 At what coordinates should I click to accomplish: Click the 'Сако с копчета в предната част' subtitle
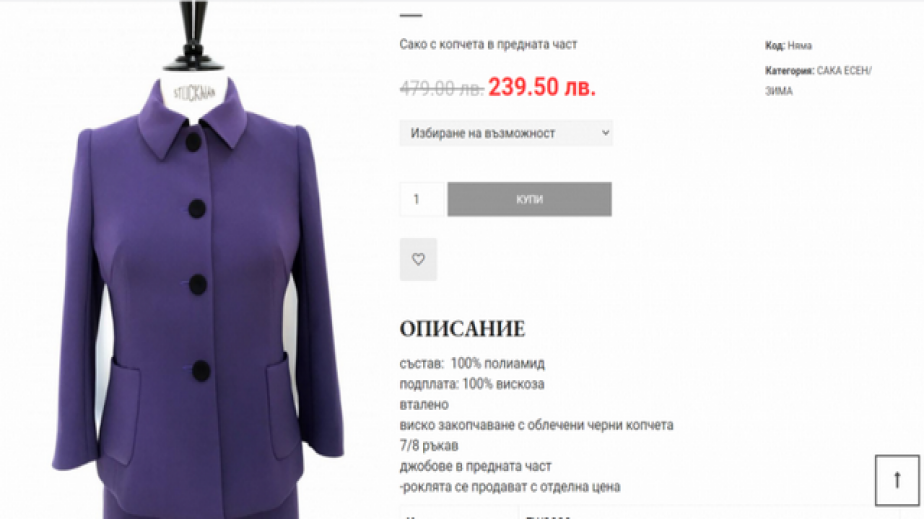pyautogui.click(x=488, y=44)
